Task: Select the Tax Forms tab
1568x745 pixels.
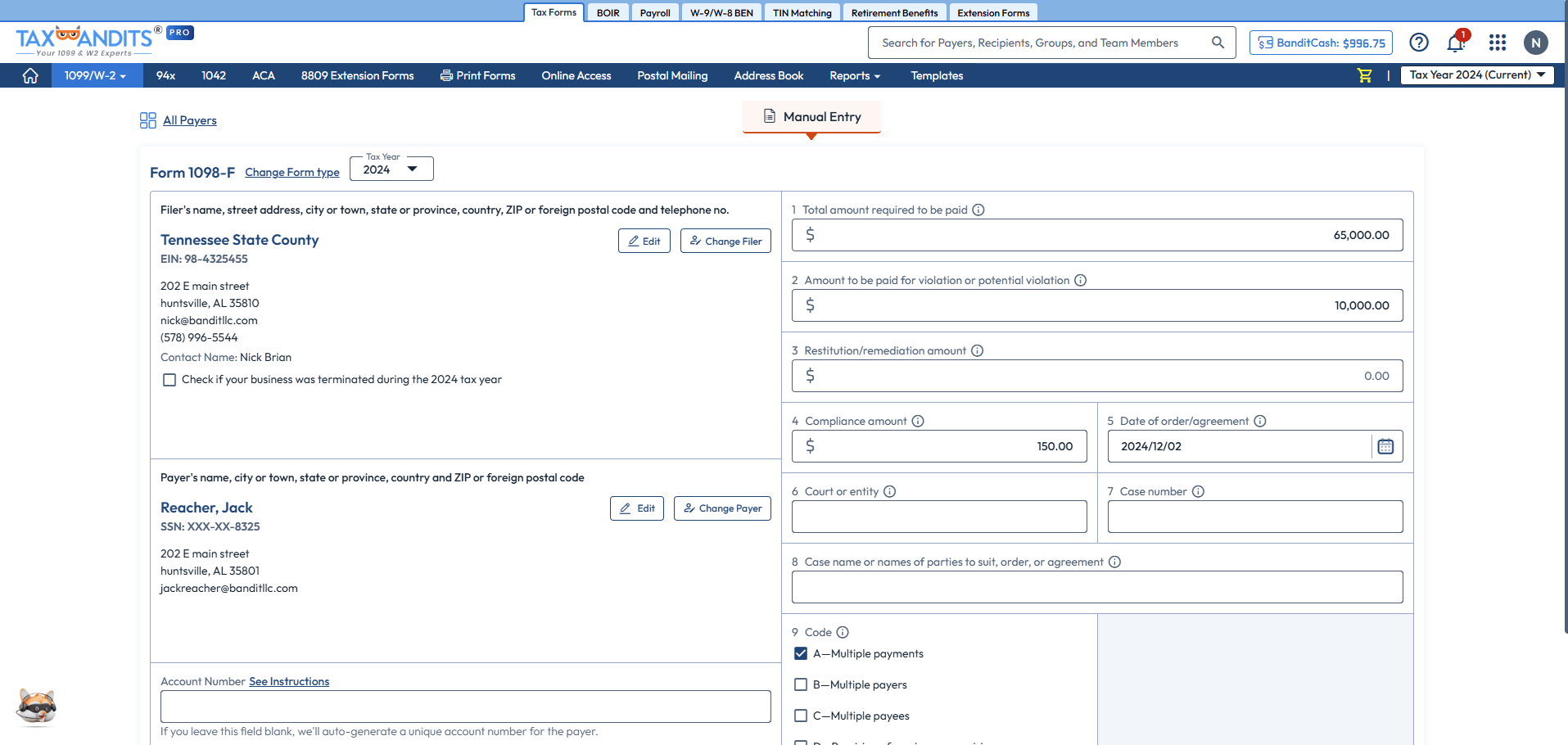Action: tap(554, 12)
